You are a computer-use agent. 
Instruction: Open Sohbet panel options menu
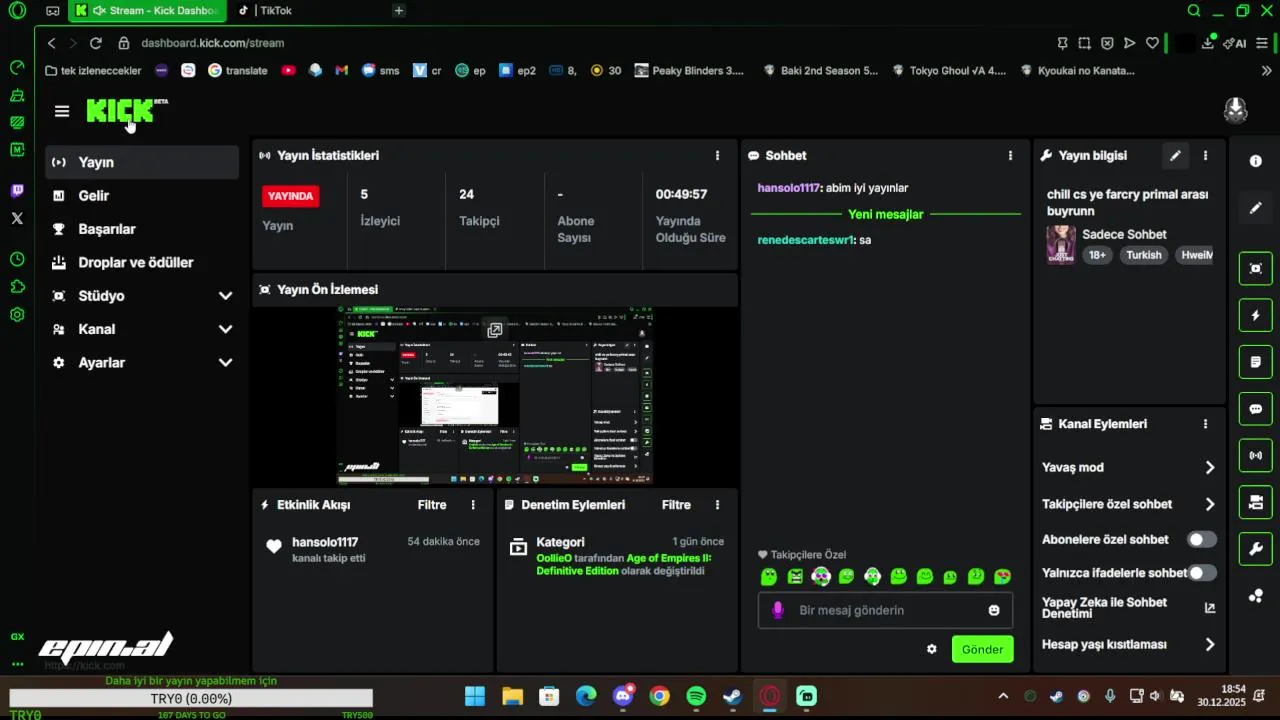pos(1010,155)
